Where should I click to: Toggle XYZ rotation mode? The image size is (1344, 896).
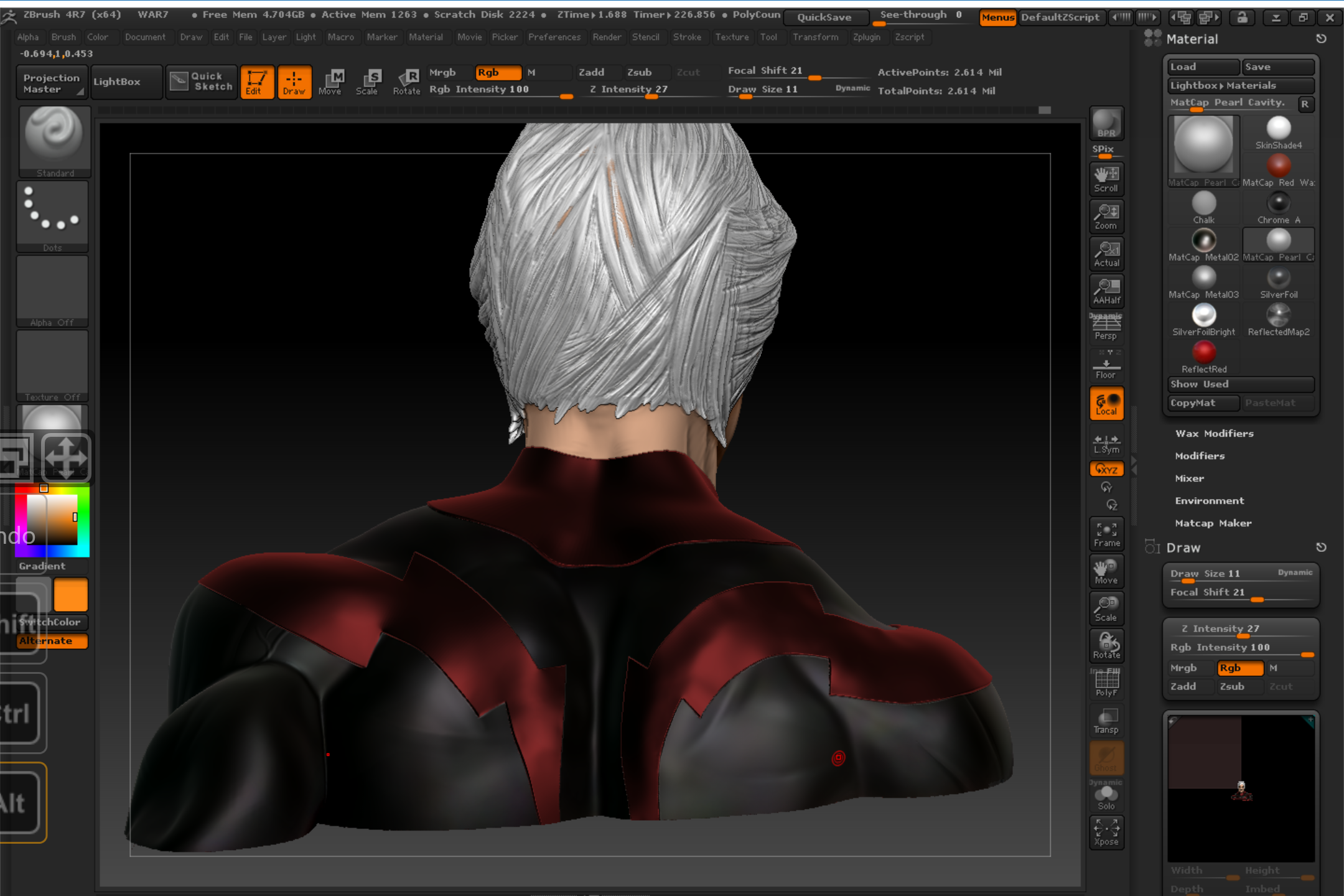tap(1106, 469)
